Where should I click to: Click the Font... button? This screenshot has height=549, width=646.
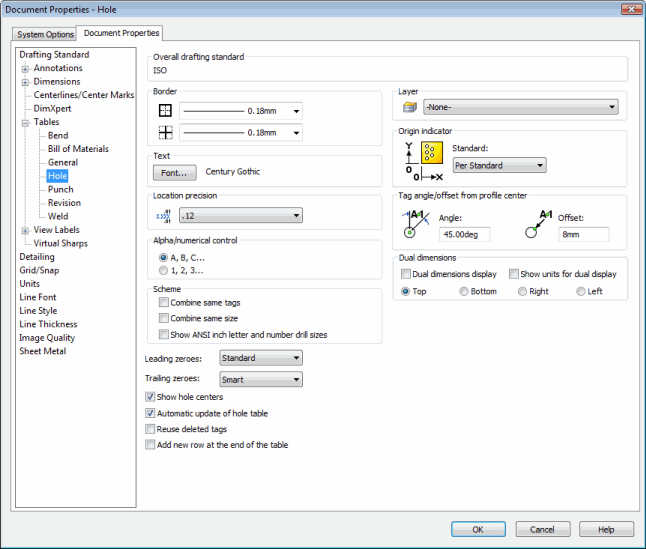[174, 173]
